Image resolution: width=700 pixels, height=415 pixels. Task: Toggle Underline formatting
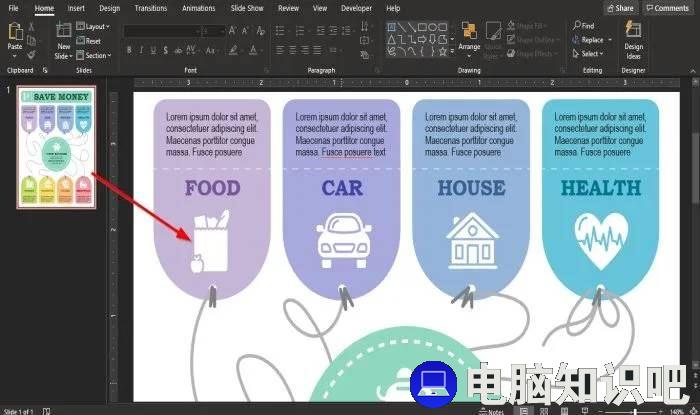click(153, 50)
